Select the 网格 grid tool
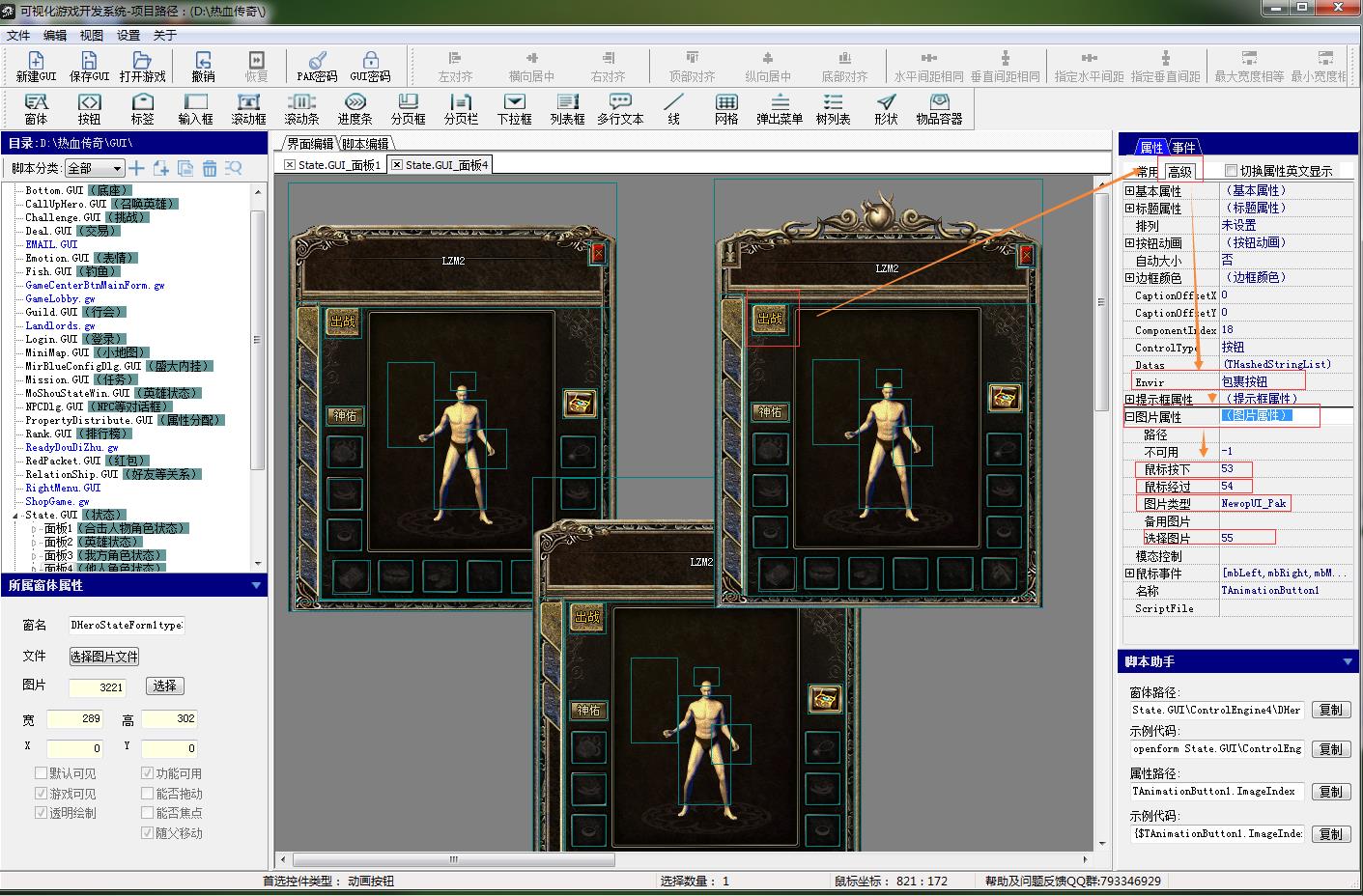Image resolution: width=1363 pixels, height=896 pixels. pyautogui.click(x=726, y=109)
